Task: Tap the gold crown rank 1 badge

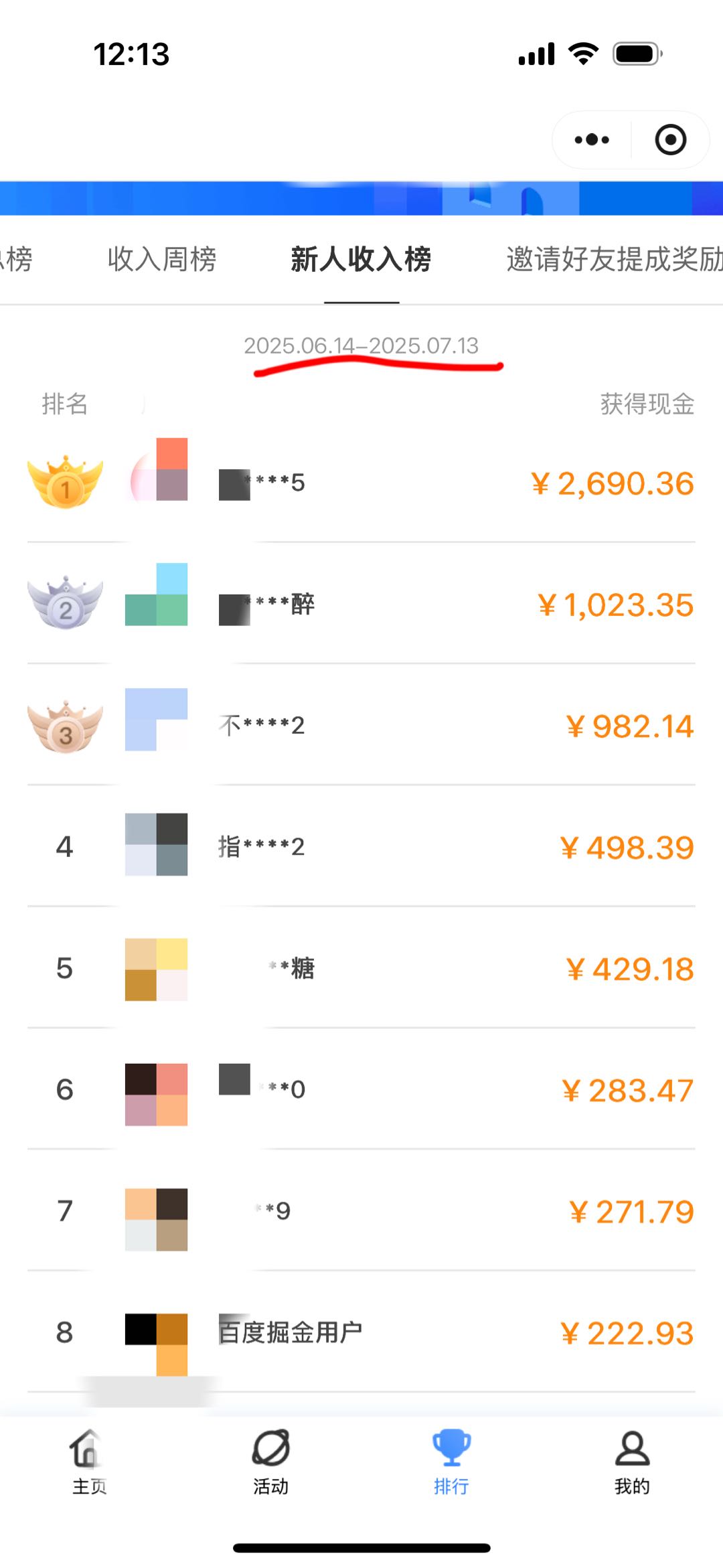Action: tap(65, 482)
